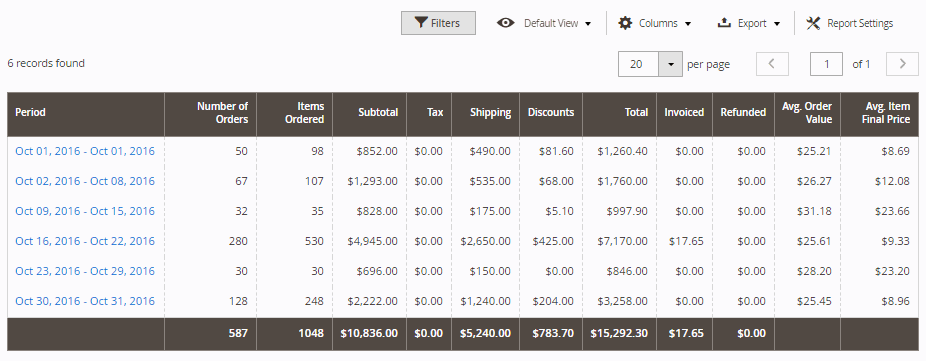
Task: Click the 6 records found text
Action: click(46, 63)
